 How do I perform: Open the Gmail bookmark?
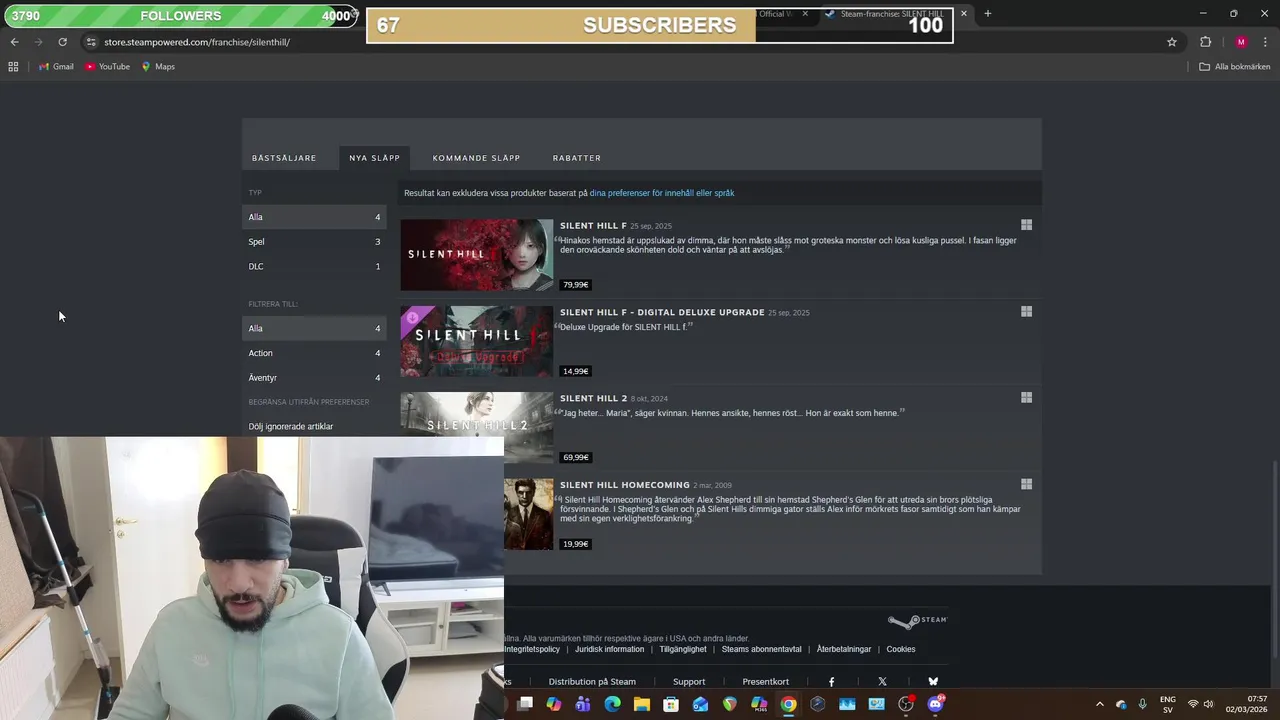click(56, 67)
